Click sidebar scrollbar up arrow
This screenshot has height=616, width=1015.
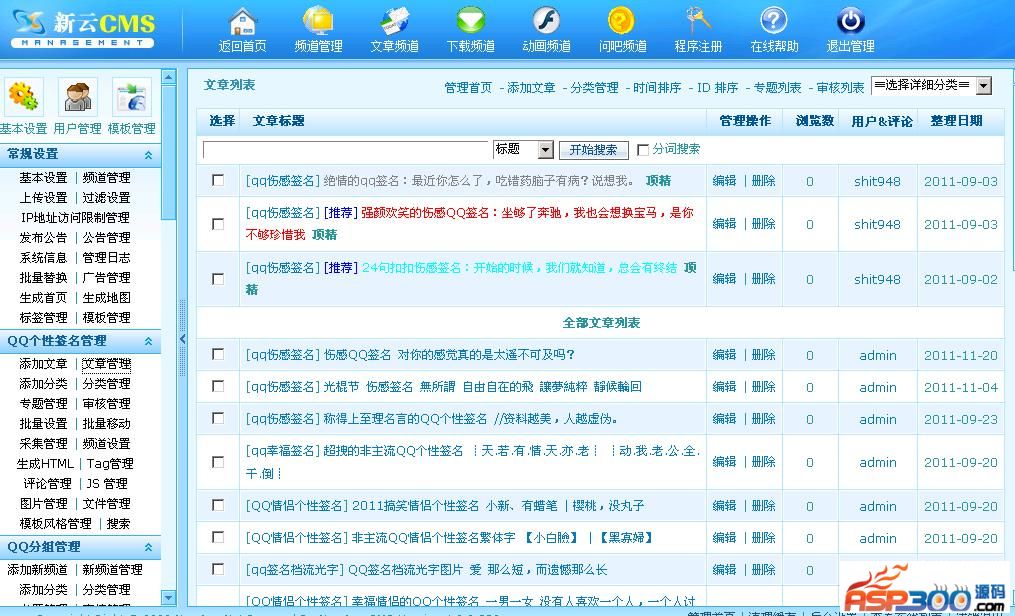click(168, 76)
